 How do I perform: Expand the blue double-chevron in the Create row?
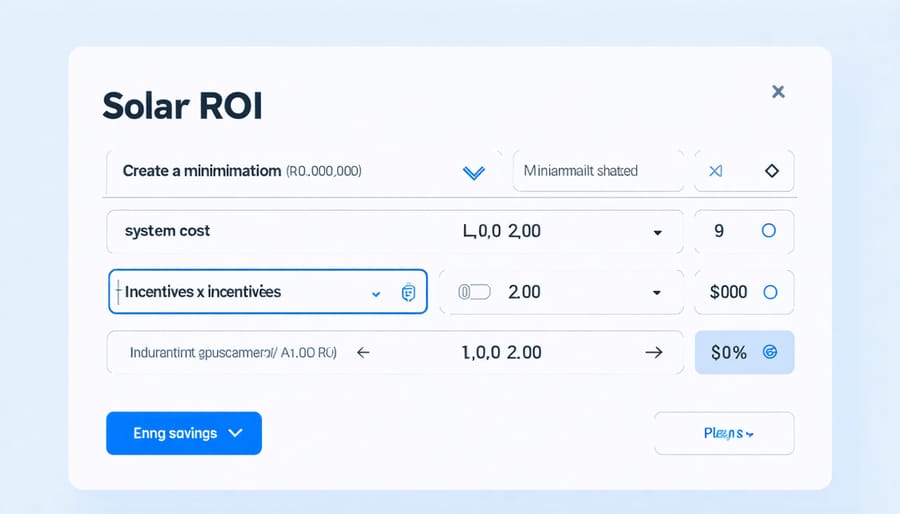(x=473, y=172)
